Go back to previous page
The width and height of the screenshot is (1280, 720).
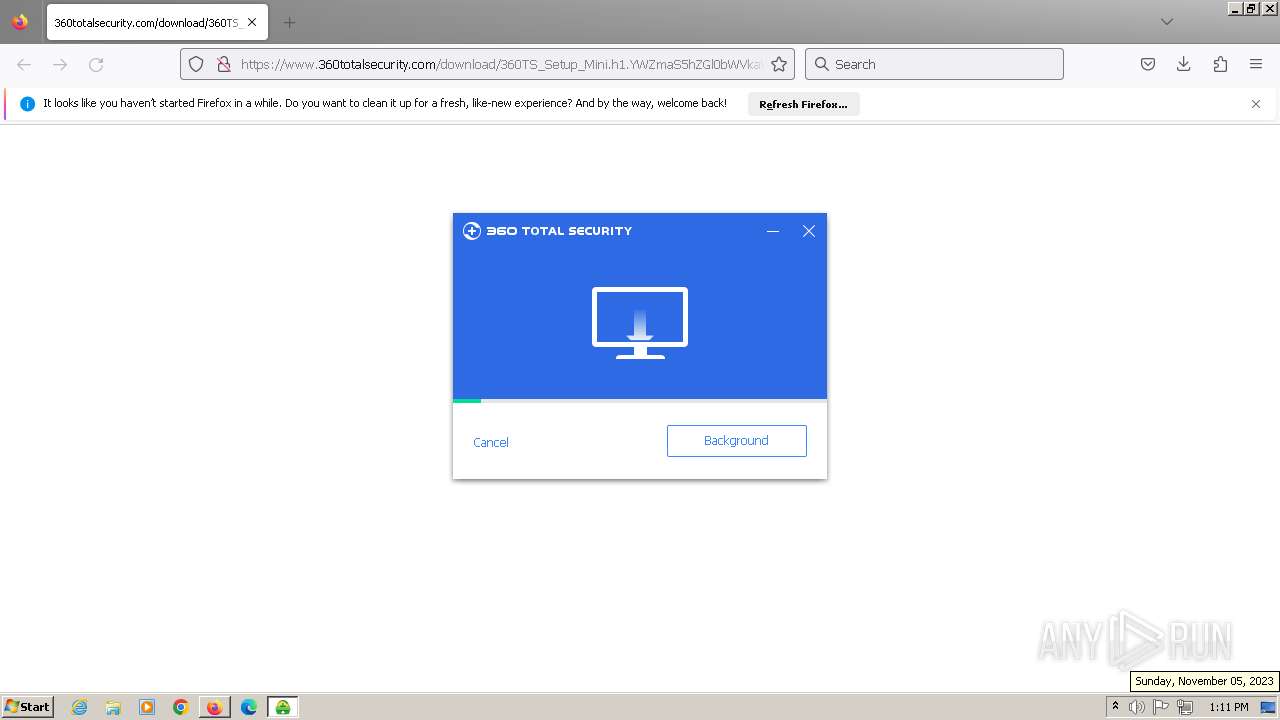coord(24,64)
